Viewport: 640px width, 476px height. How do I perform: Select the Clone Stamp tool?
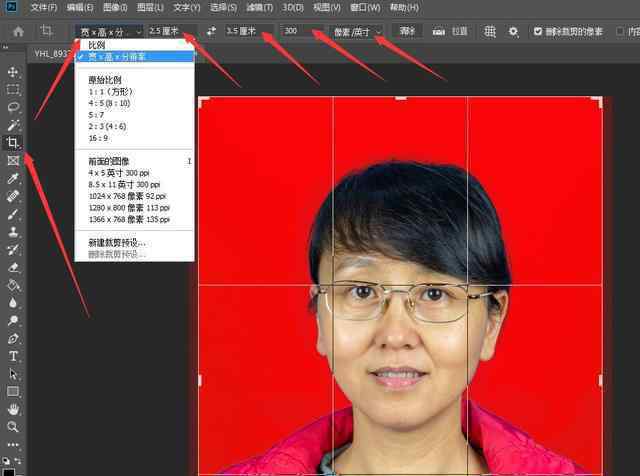point(13,231)
